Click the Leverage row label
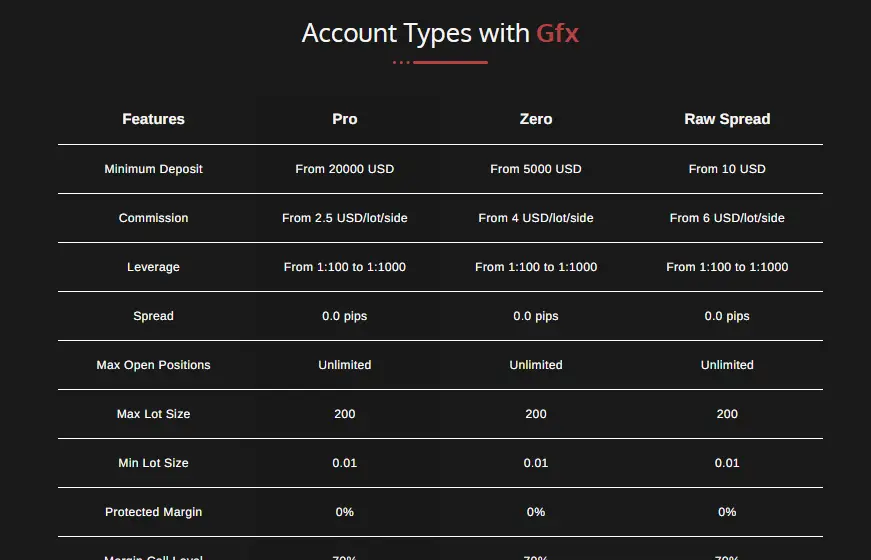871x560 pixels. click(x=153, y=267)
